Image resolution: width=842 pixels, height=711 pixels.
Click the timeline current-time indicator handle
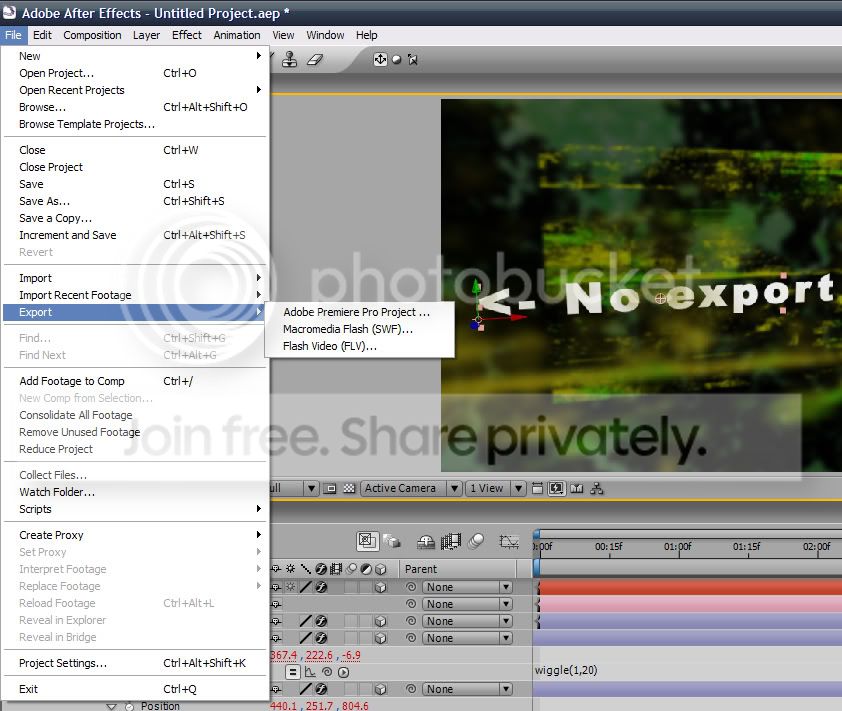click(536, 534)
